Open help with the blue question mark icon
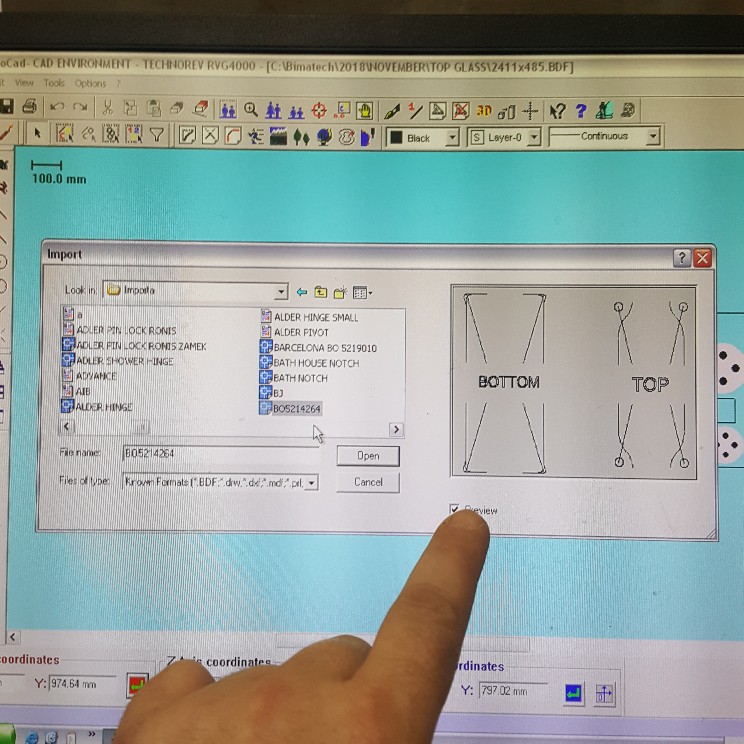The width and height of the screenshot is (744, 744). (x=580, y=110)
